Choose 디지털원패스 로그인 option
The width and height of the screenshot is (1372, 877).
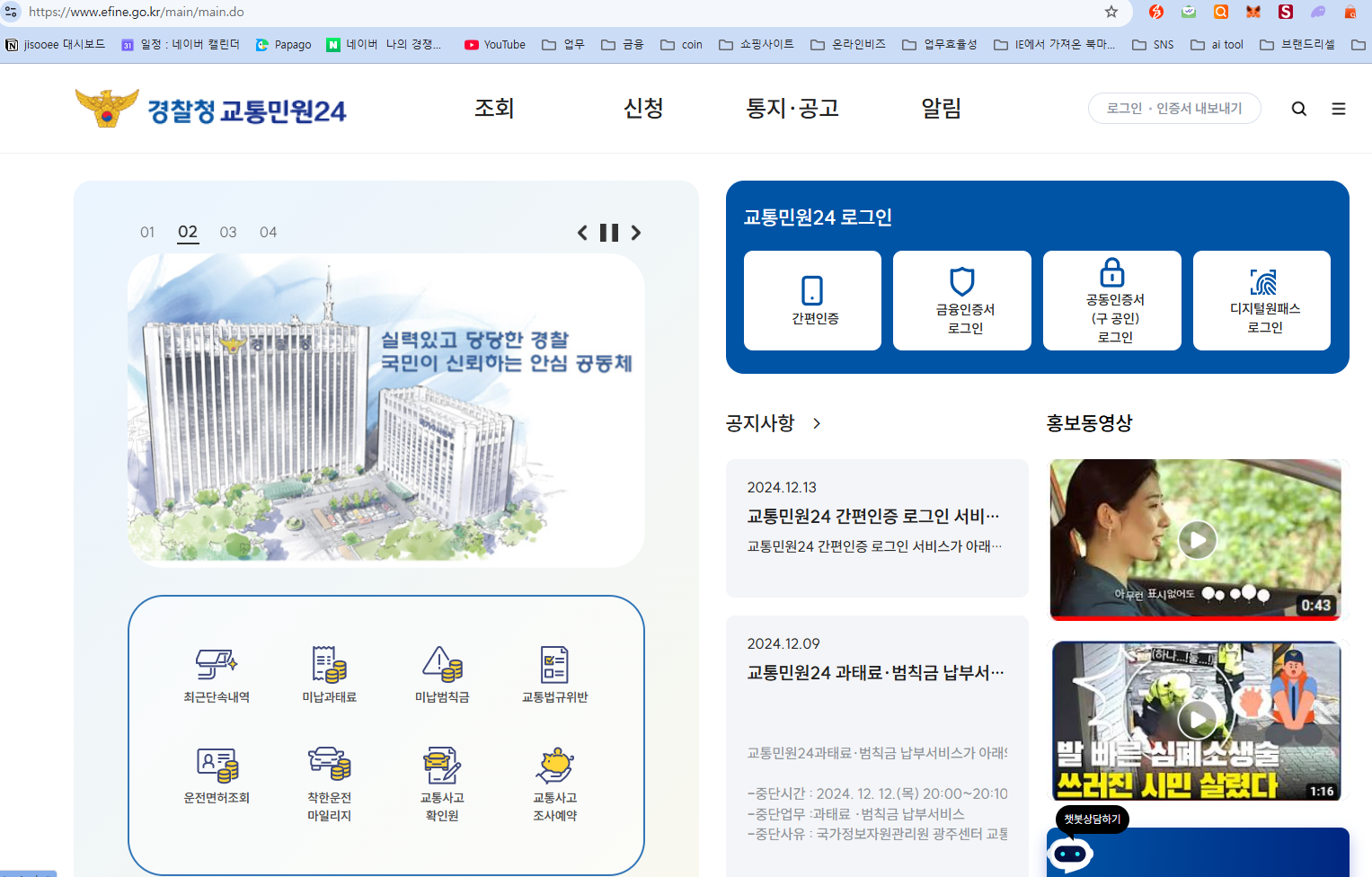point(1261,300)
